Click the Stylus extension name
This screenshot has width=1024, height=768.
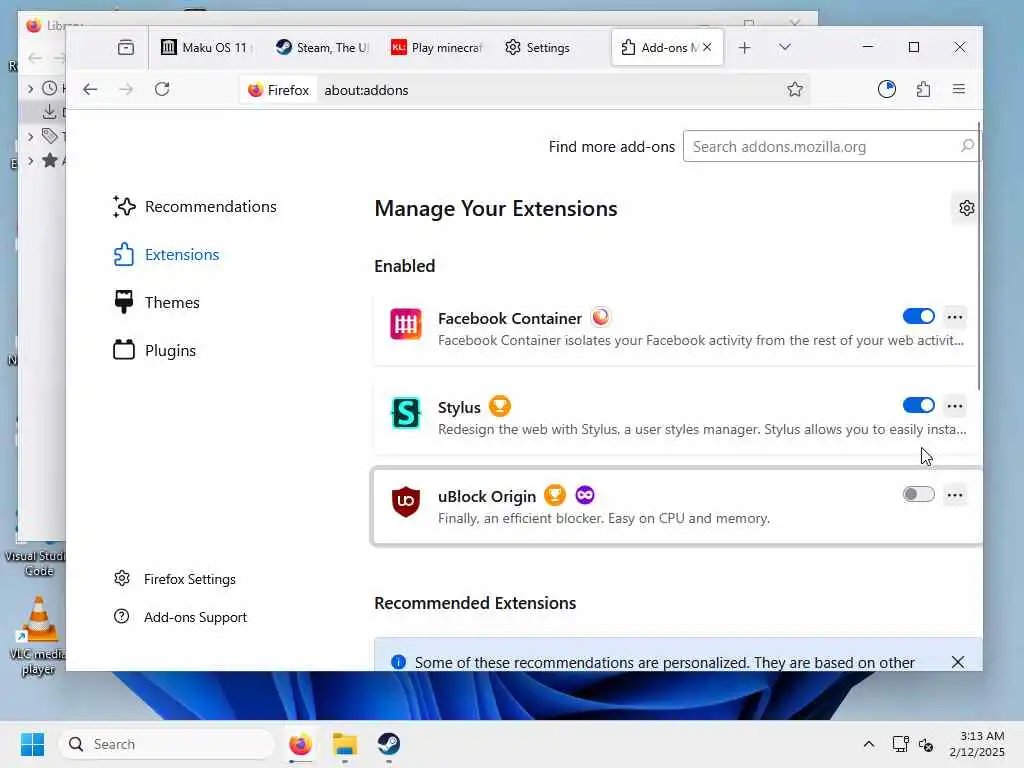[459, 407]
